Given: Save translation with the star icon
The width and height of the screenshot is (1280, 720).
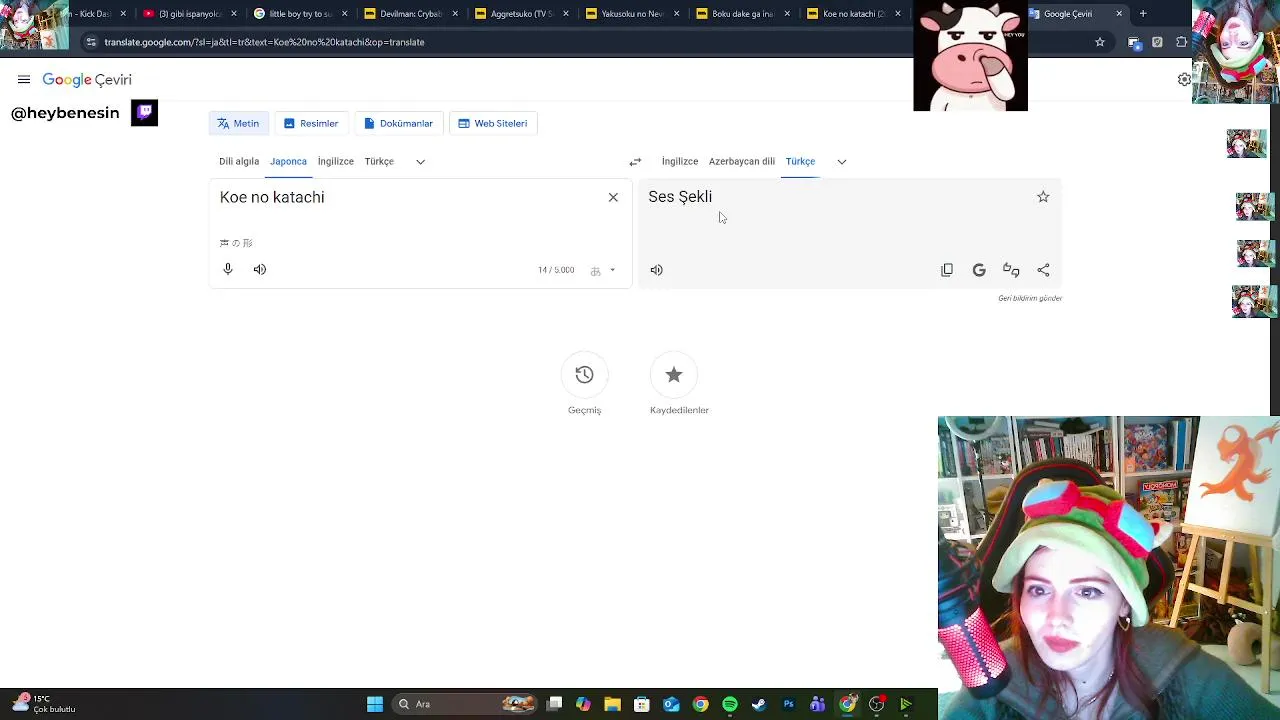Looking at the screenshot, I should tap(1043, 197).
